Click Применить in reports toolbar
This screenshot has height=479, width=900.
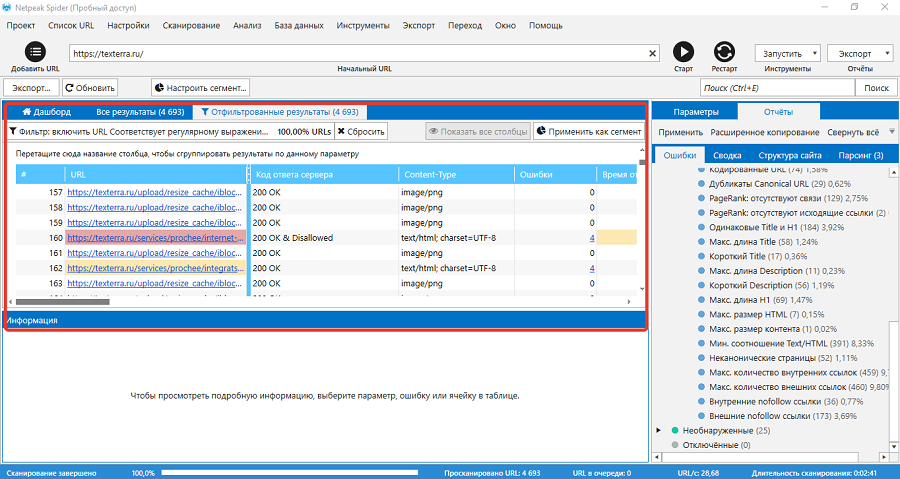tap(680, 132)
